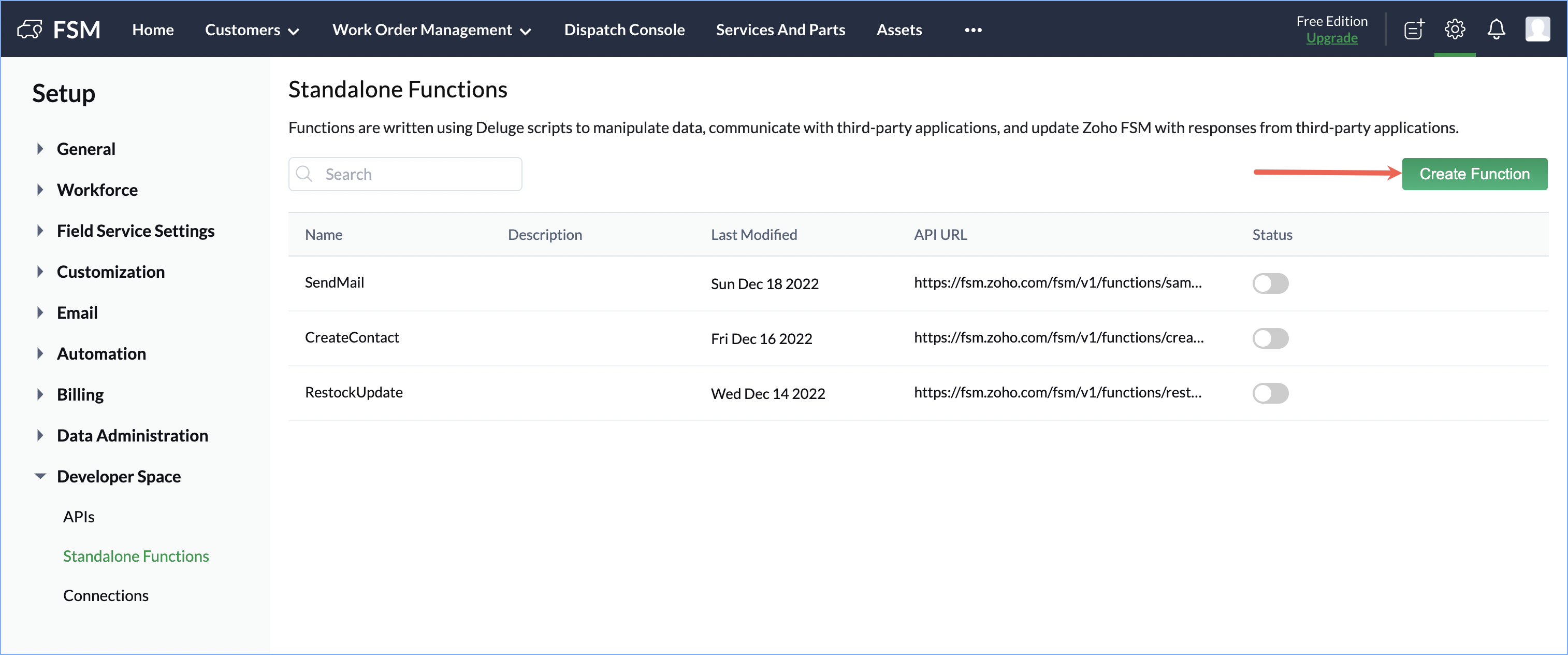
Task: Expand the Automation section
Action: [40, 353]
